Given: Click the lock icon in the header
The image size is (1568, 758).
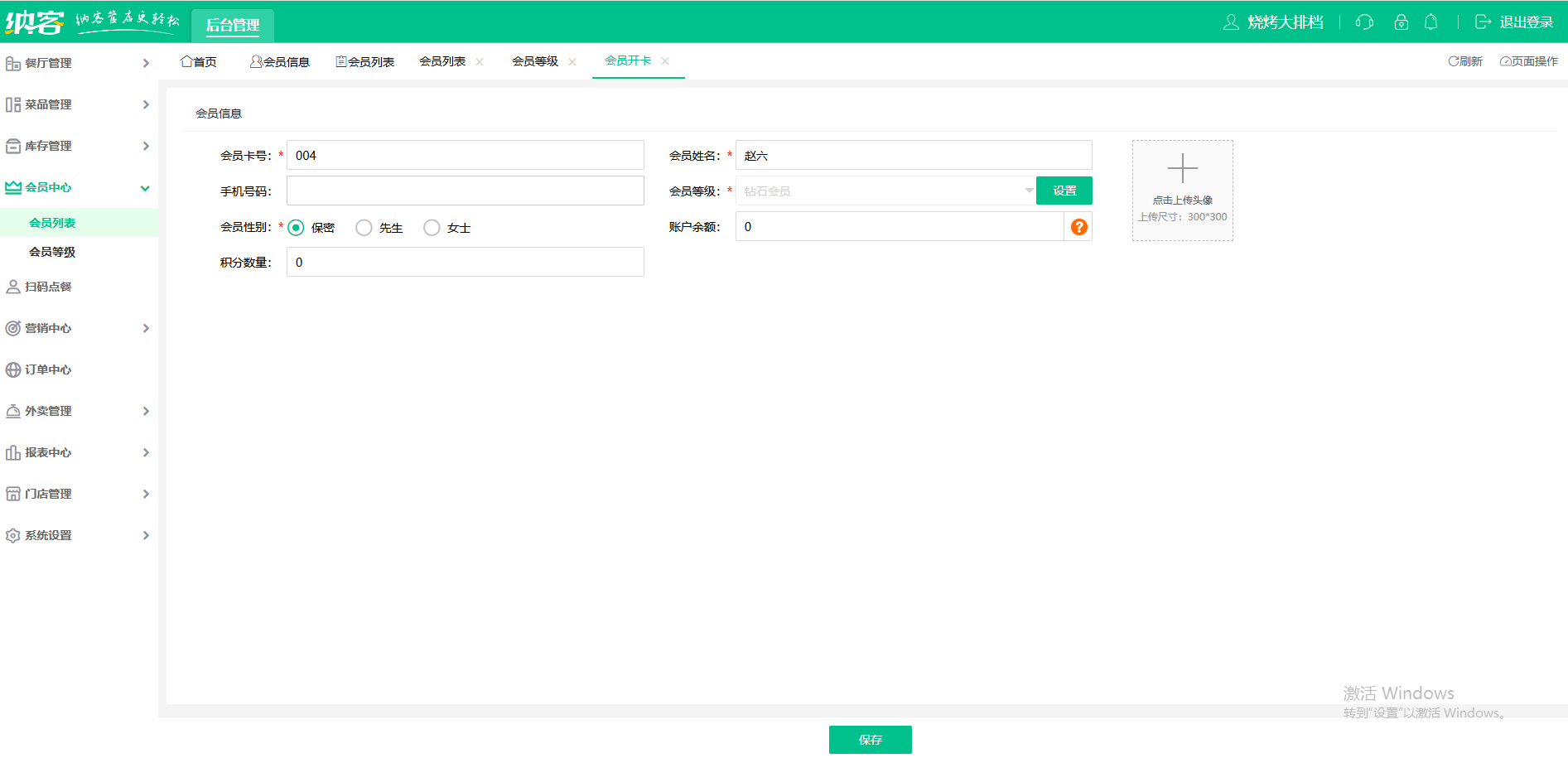Looking at the screenshot, I should [x=1401, y=22].
